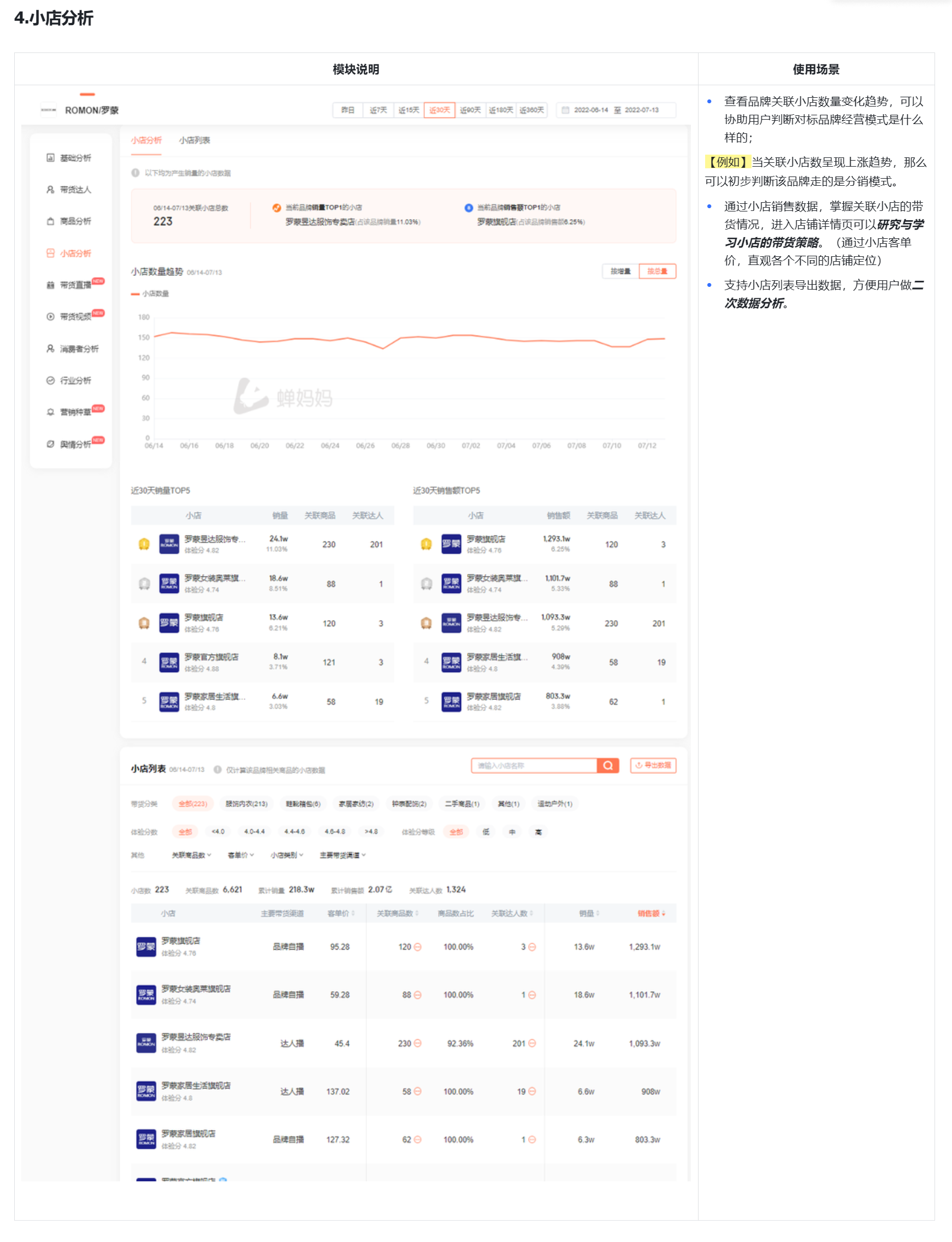Open 消费者分析 sidebar item
This screenshot has width=952, height=1242.
point(73,349)
